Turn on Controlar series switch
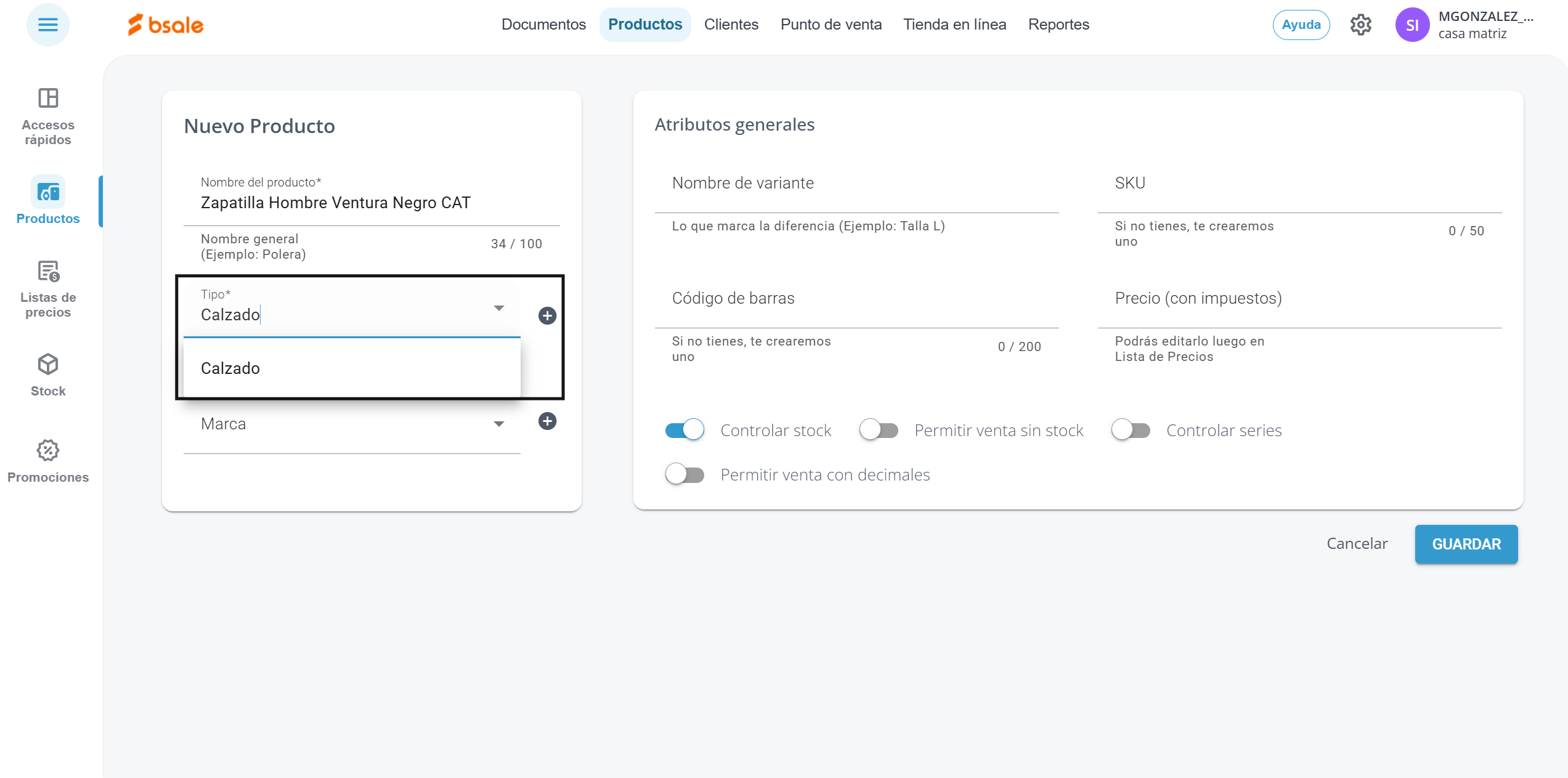This screenshot has height=778, width=1568. (1131, 430)
